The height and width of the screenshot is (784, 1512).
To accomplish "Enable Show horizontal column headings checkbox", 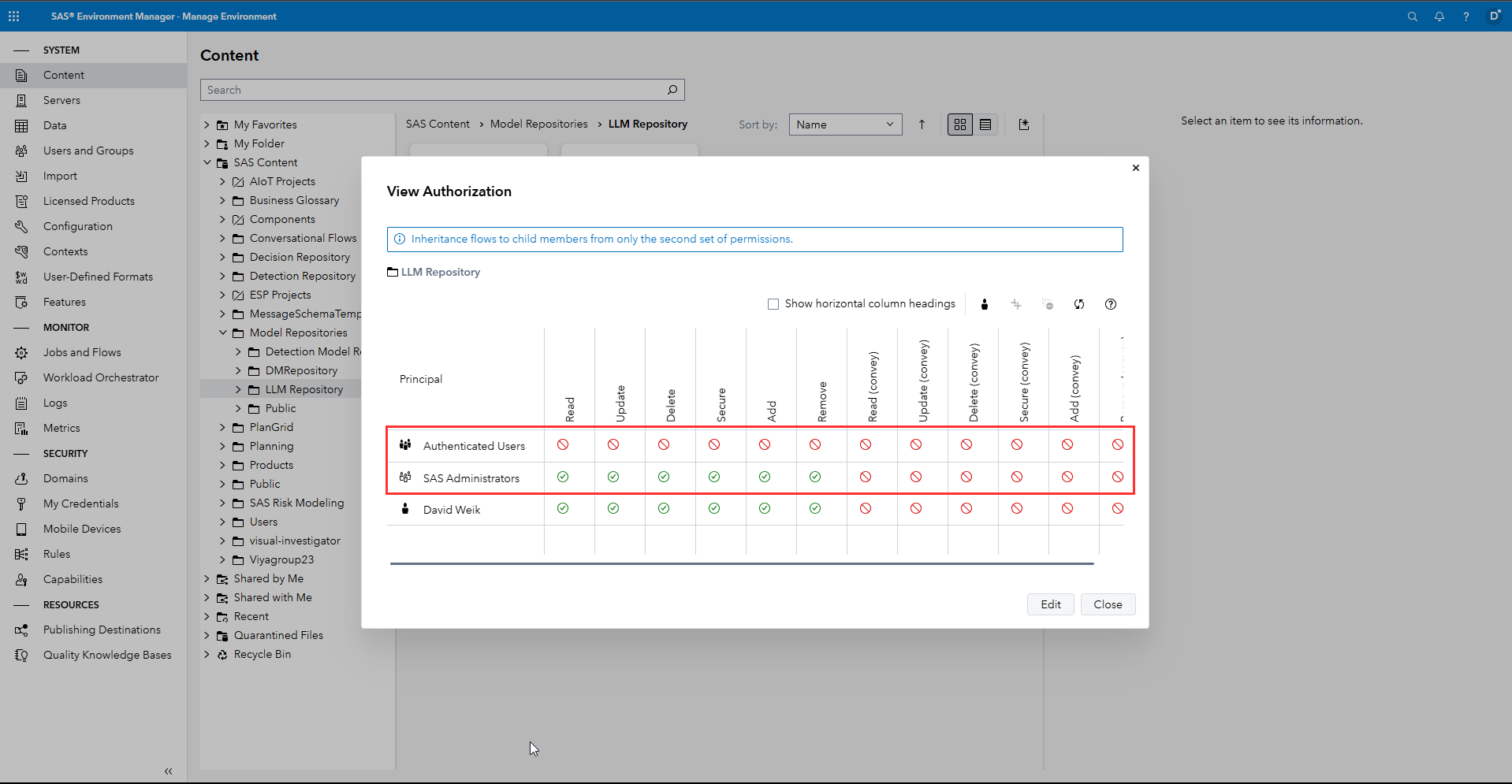I will pyautogui.click(x=773, y=304).
